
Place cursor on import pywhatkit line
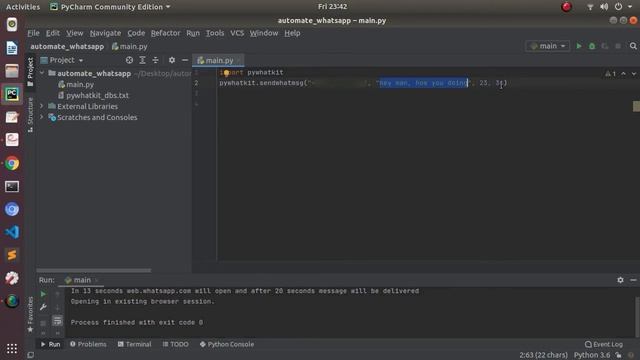251,73
